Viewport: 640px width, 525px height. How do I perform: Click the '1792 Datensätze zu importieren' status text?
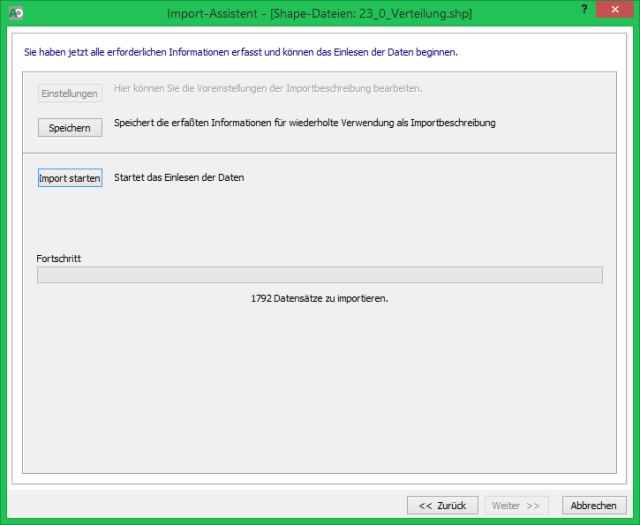coord(319,298)
